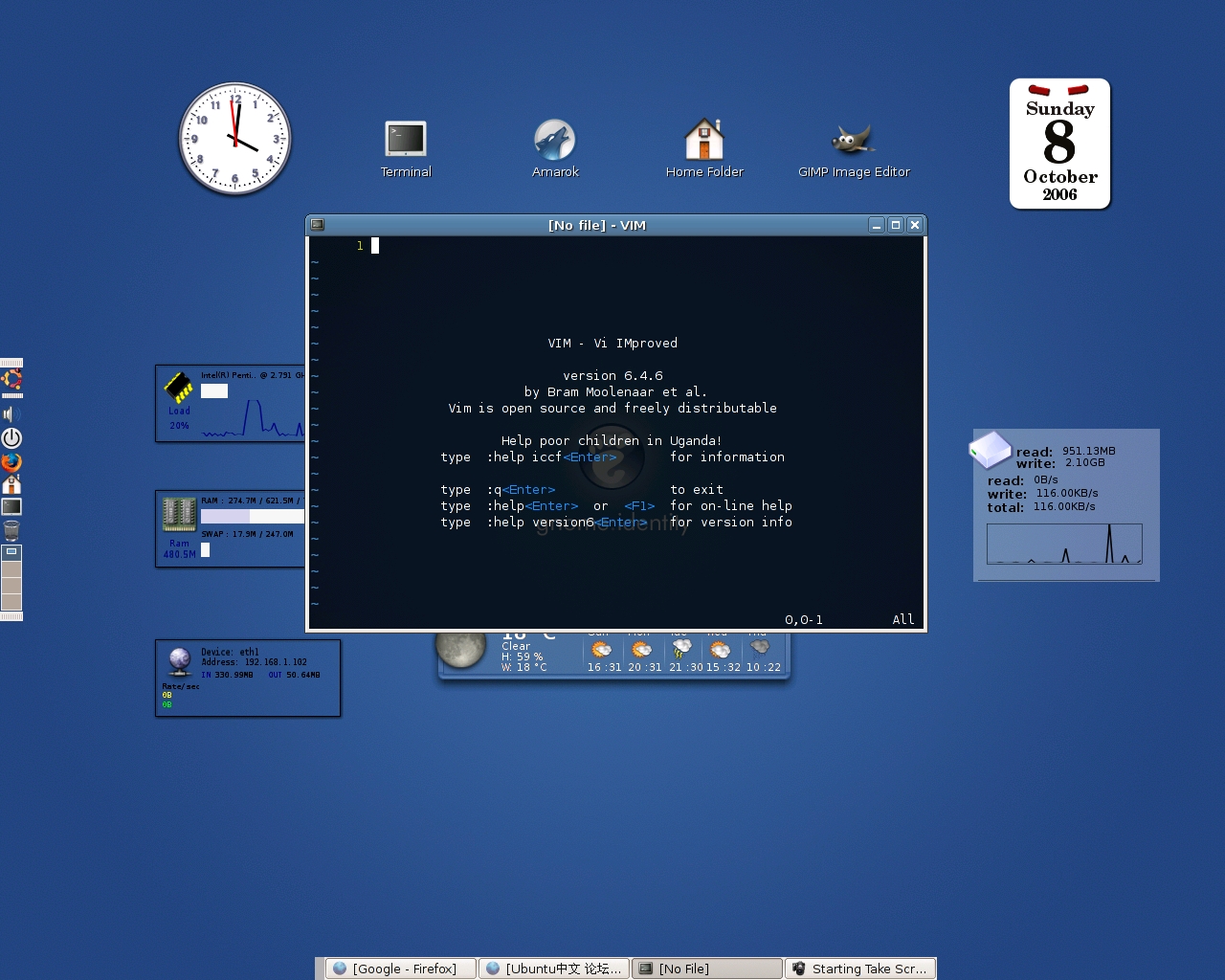Viewport: 1225px width, 980px height.
Task: Click the 20:31 forecast sun-cloud icon
Action: pyautogui.click(x=642, y=650)
